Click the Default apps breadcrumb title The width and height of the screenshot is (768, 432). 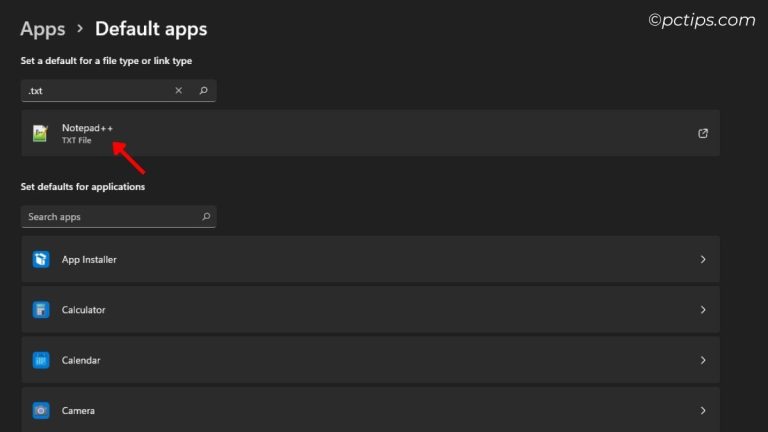(x=150, y=29)
